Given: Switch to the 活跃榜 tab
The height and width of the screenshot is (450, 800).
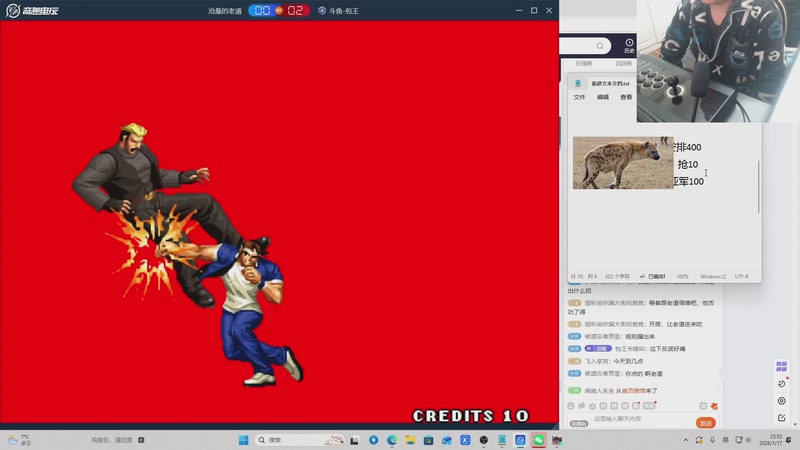Looking at the screenshot, I should pyautogui.click(x=623, y=64).
